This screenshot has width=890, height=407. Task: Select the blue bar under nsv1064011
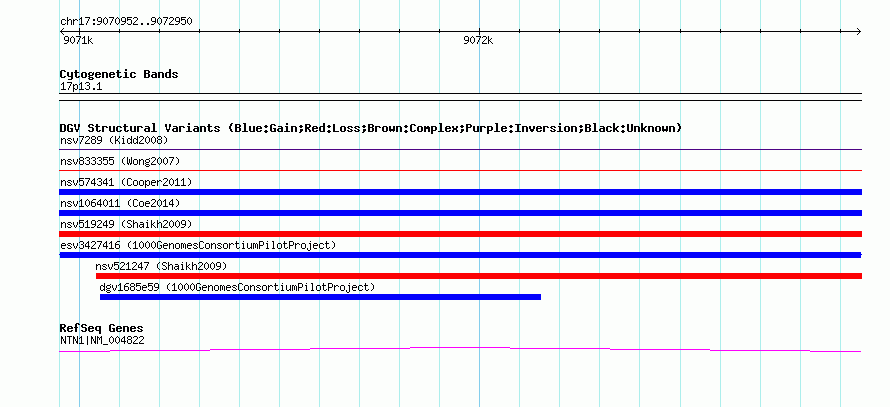pos(460,213)
